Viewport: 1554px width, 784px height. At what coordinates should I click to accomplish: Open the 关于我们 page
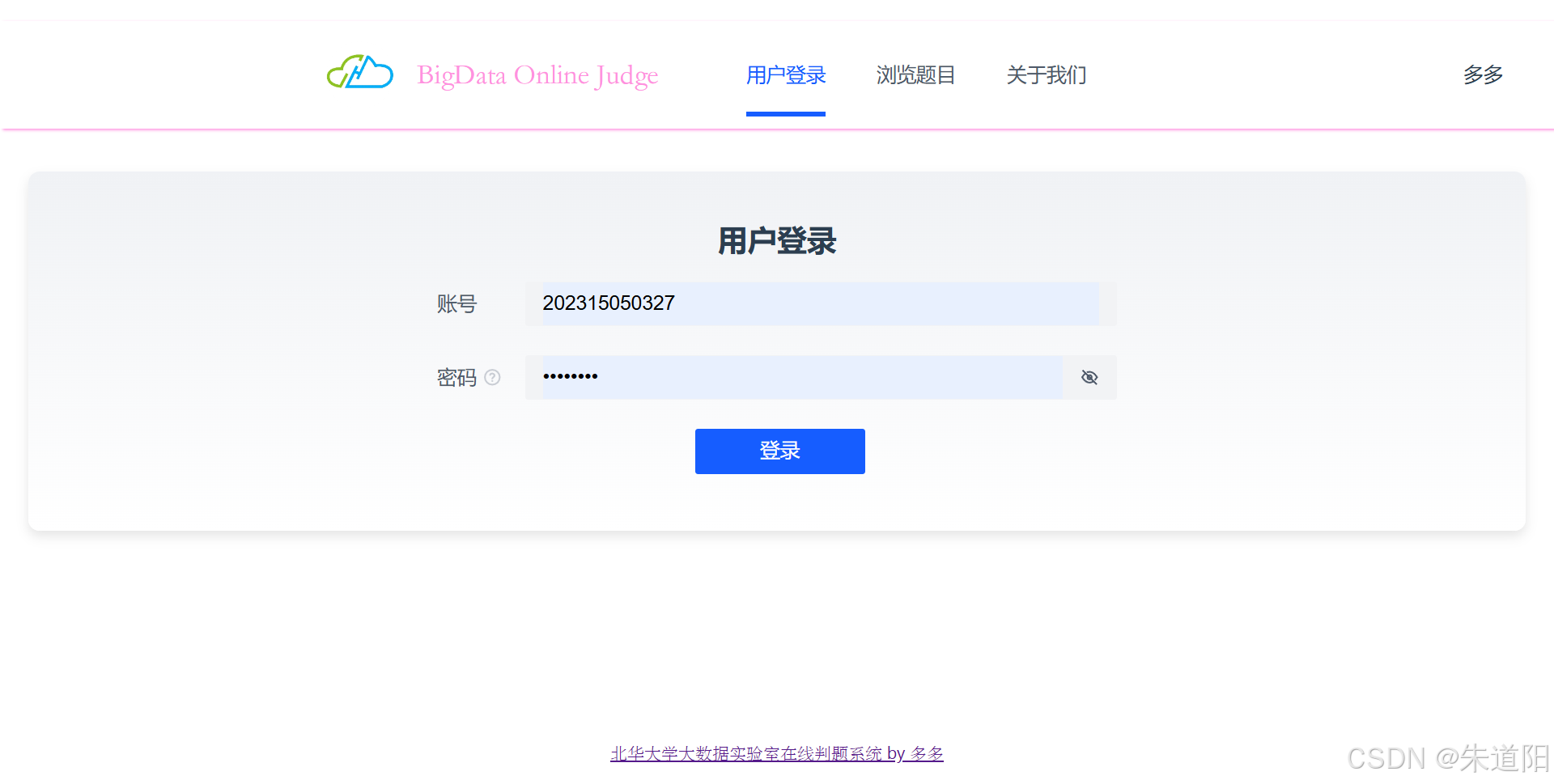pos(1047,75)
